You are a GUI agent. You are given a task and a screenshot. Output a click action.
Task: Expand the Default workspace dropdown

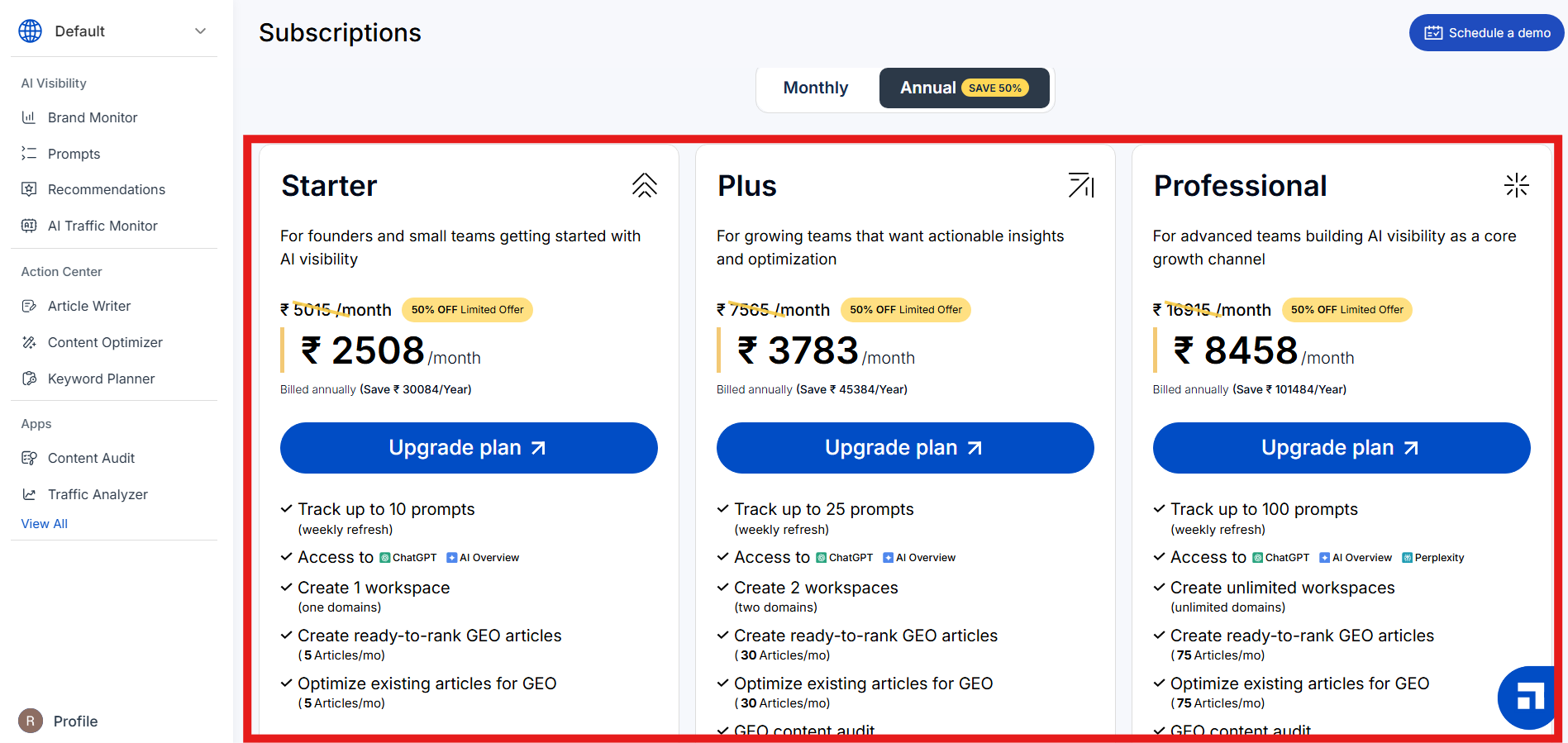tap(199, 31)
